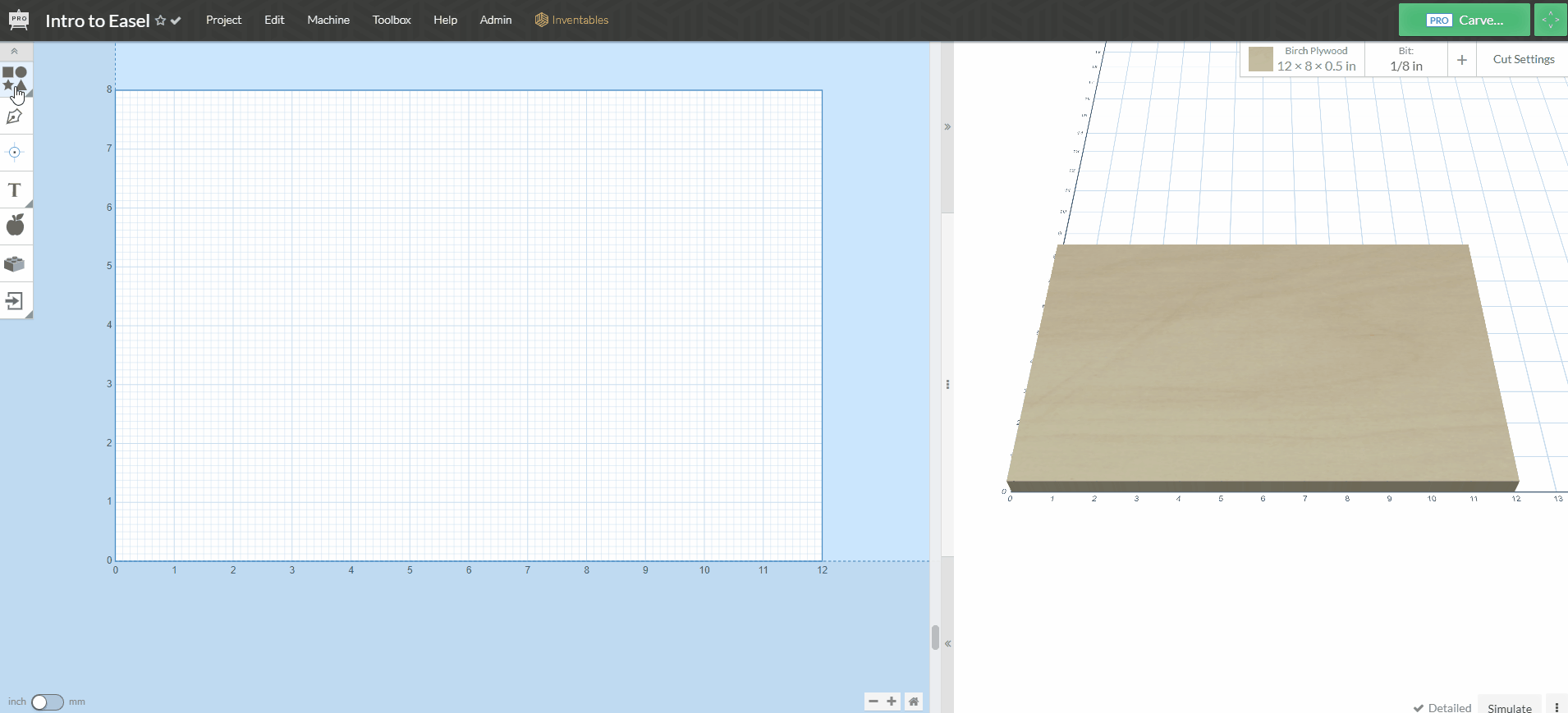Open the Bit 1/8 in selector
1568x713 pixels.
pyautogui.click(x=1405, y=59)
